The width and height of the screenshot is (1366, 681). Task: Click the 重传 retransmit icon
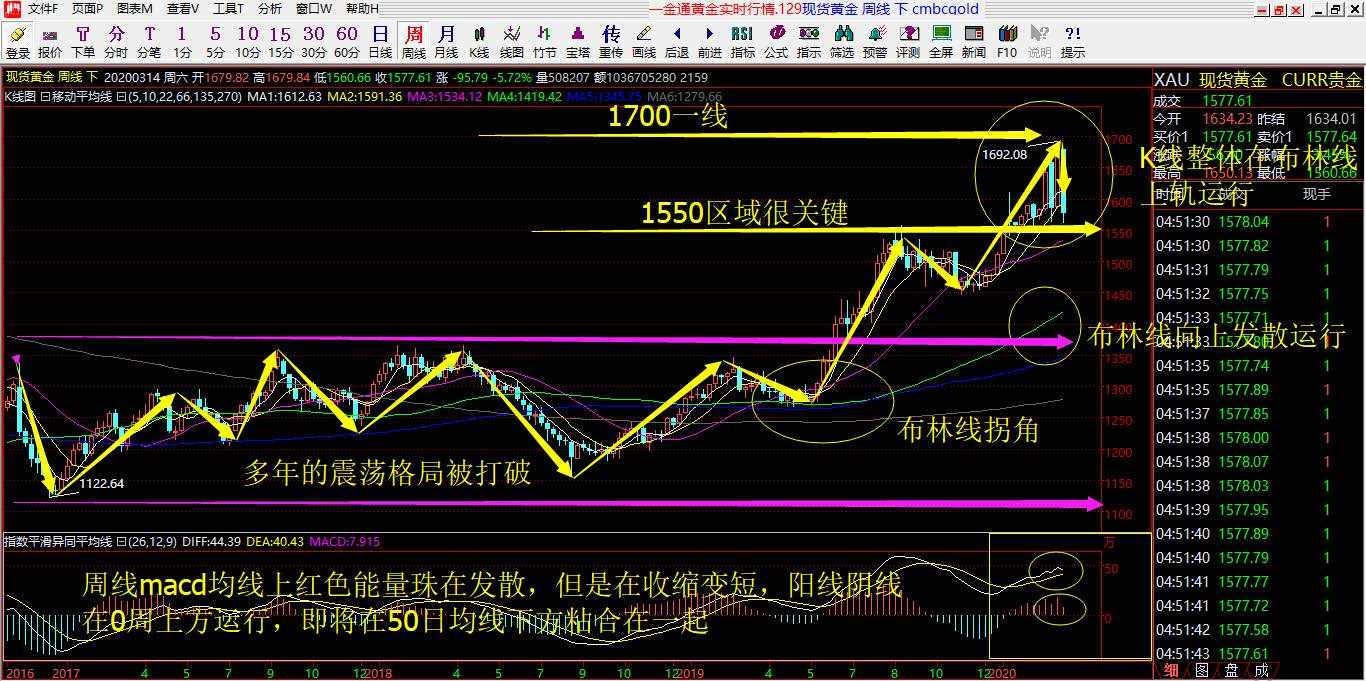[x=611, y=42]
